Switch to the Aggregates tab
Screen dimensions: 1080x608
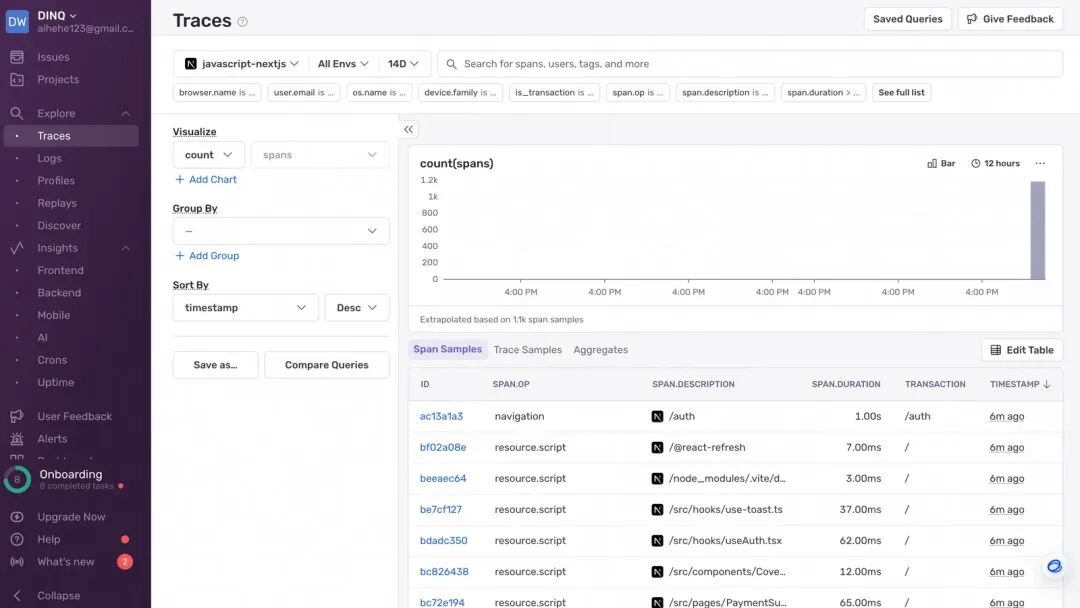pyautogui.click(x=601, y=350)
